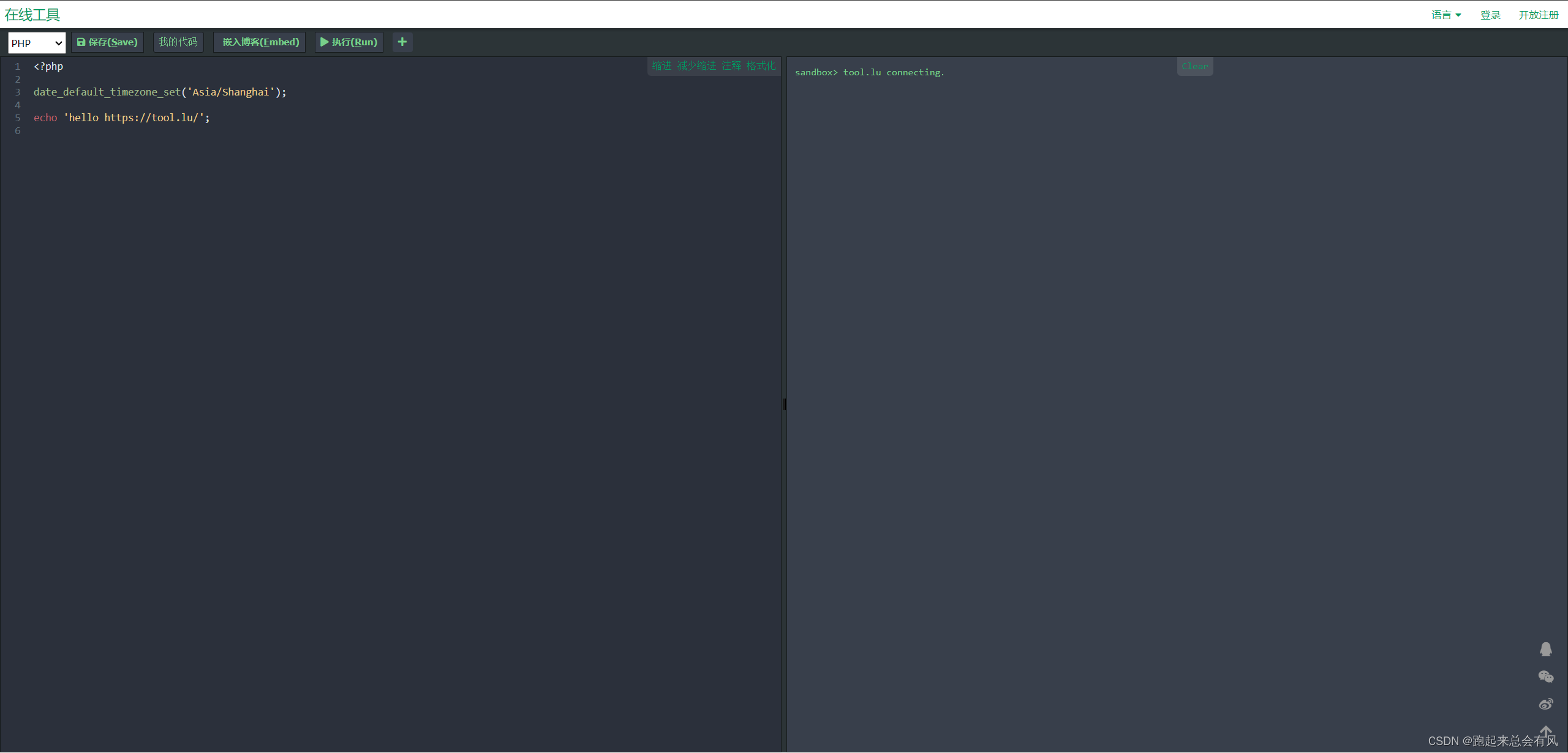1568x753 pixels.
Task: Expand the 语言 language menu
Action: [x=1445, y=15]
